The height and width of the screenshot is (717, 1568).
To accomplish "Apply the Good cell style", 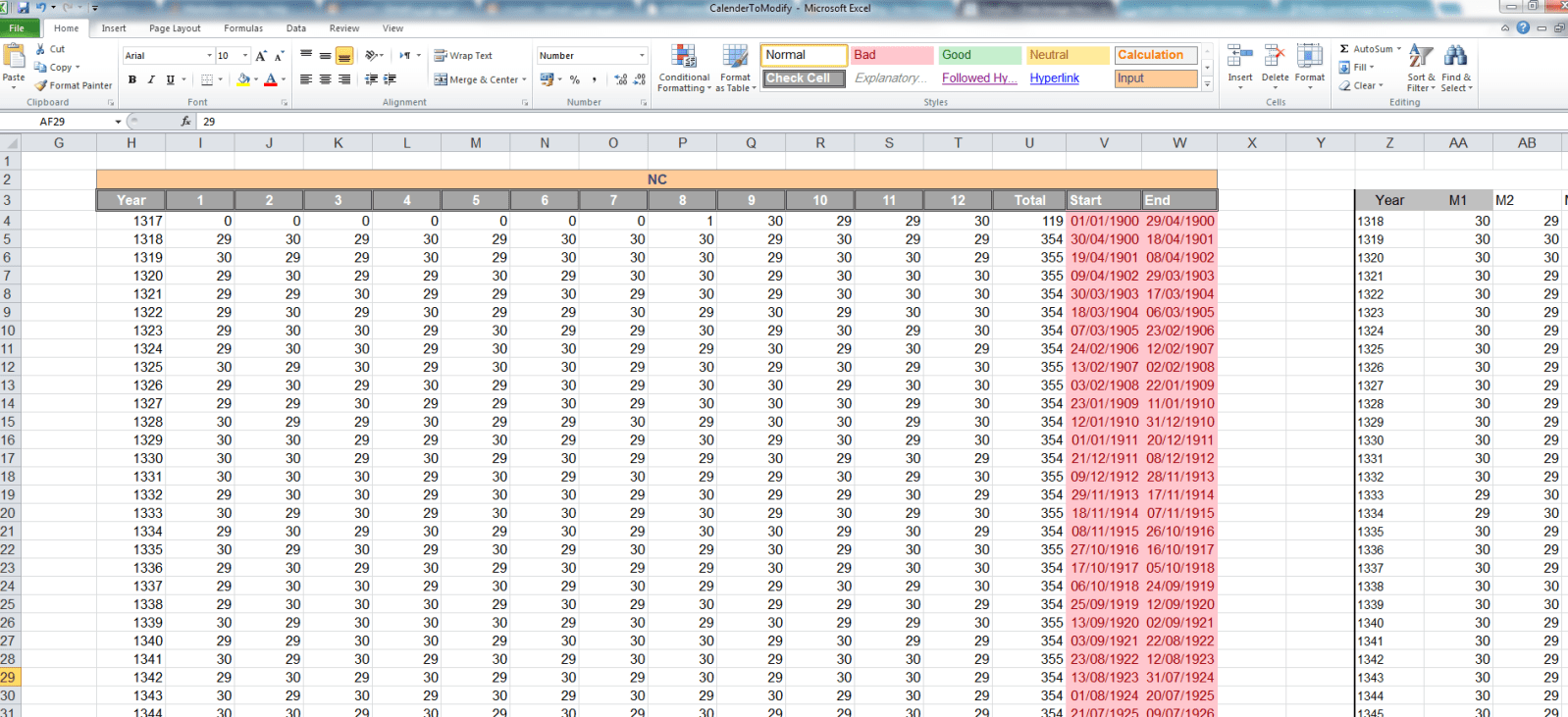I will (979, 55).
